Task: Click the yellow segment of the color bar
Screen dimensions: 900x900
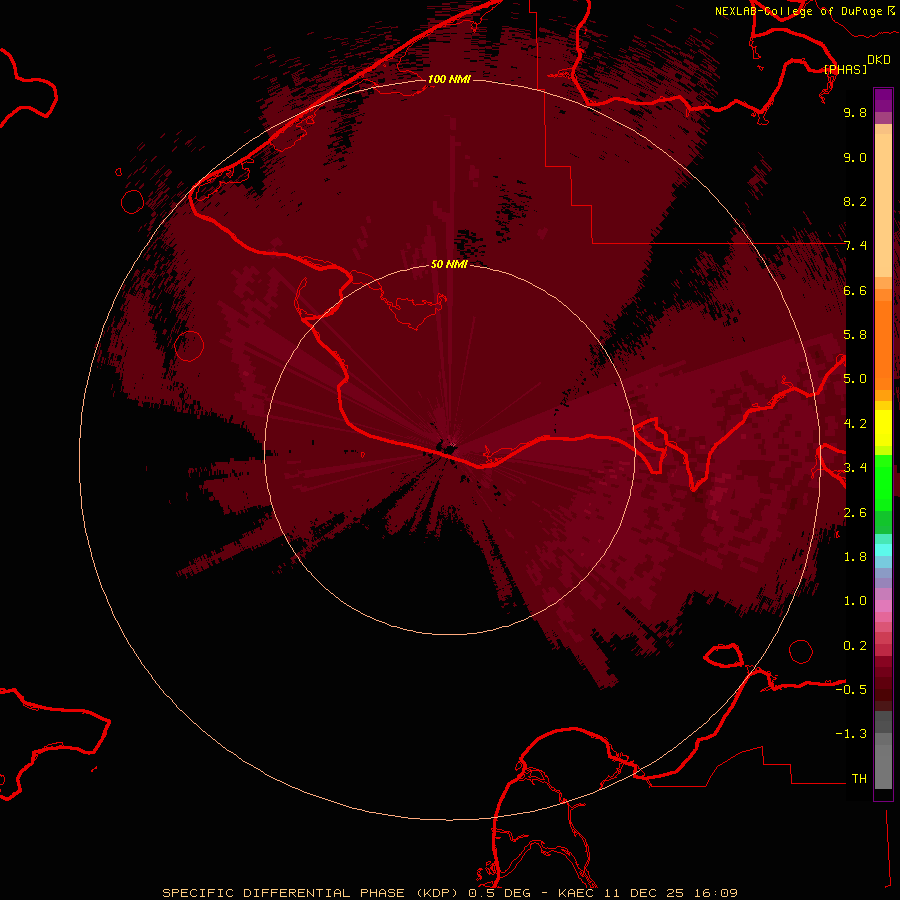Action: tap(883, 428)
